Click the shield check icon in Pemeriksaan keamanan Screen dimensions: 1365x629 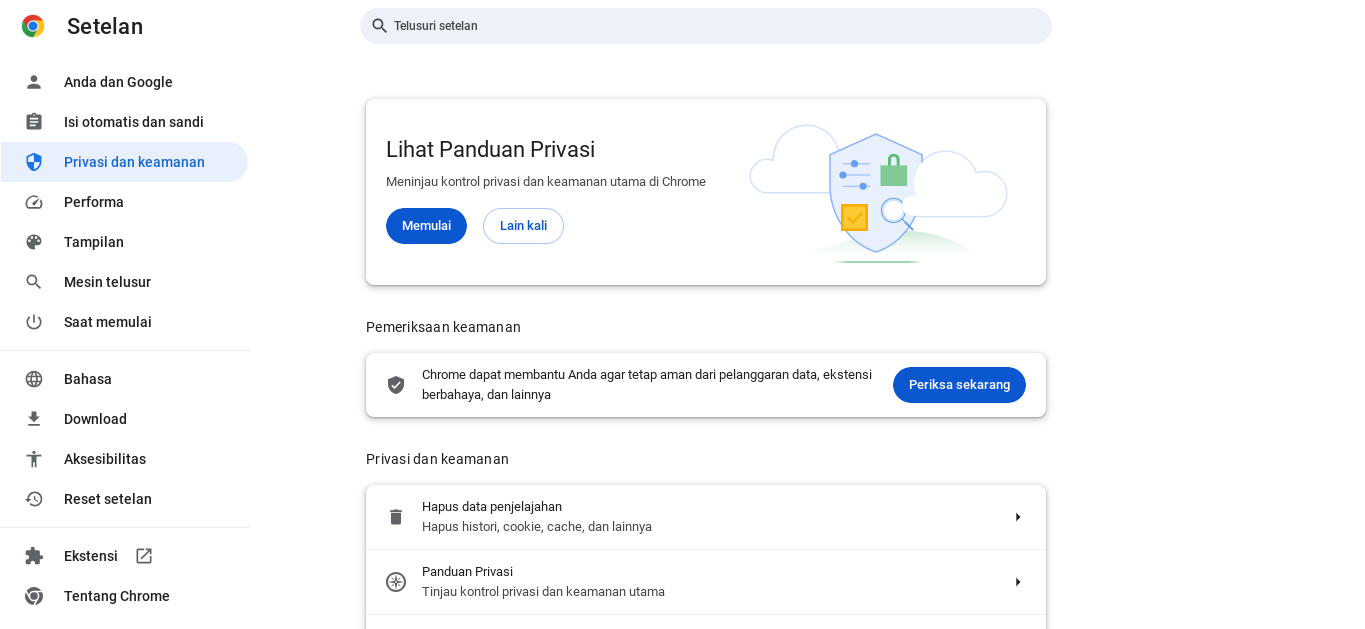pyautogui.click(x=396, y=385)
